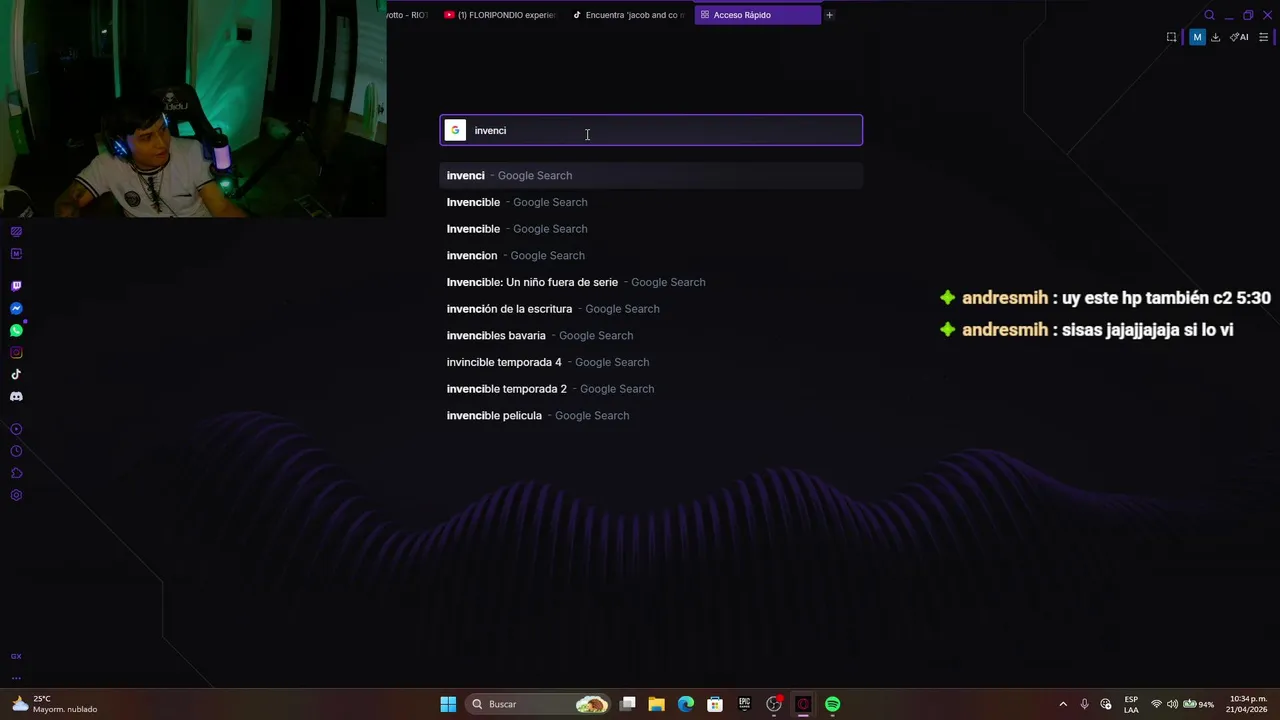Viewport: 1280px width, 720px height.
Task: Open the sidebar Player icon
Action: [x=16, y=429]
